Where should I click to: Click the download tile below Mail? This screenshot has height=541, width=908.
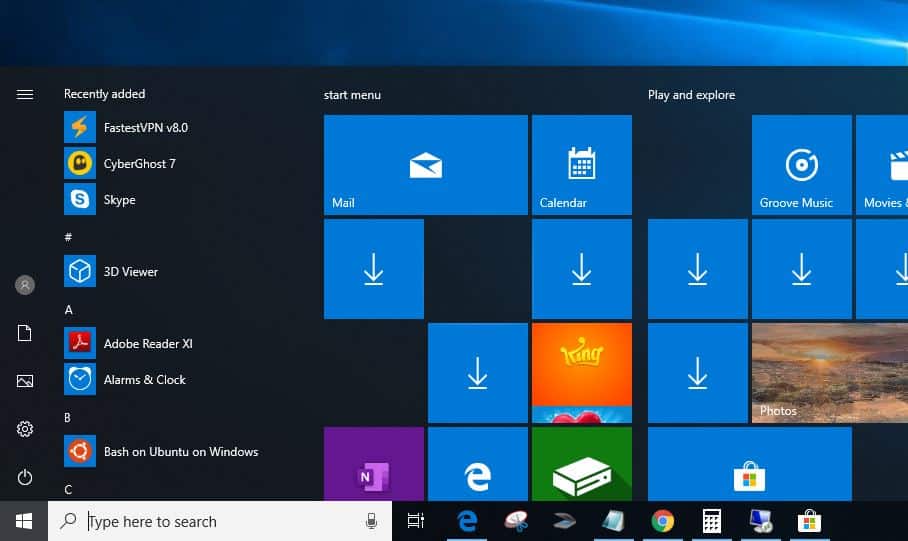pyautogui.click(x=374, y=269)
